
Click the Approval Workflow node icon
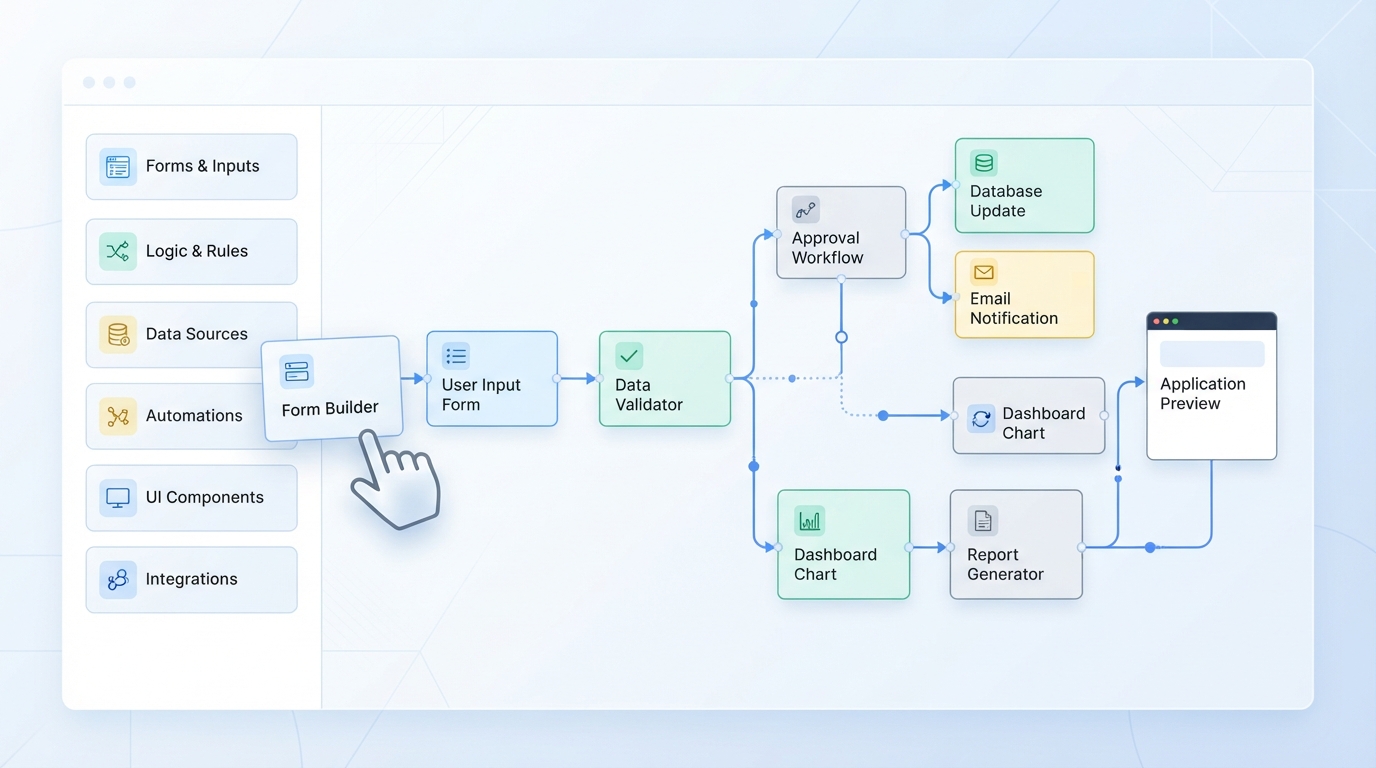pyautogui.click(x=806, y=210)
